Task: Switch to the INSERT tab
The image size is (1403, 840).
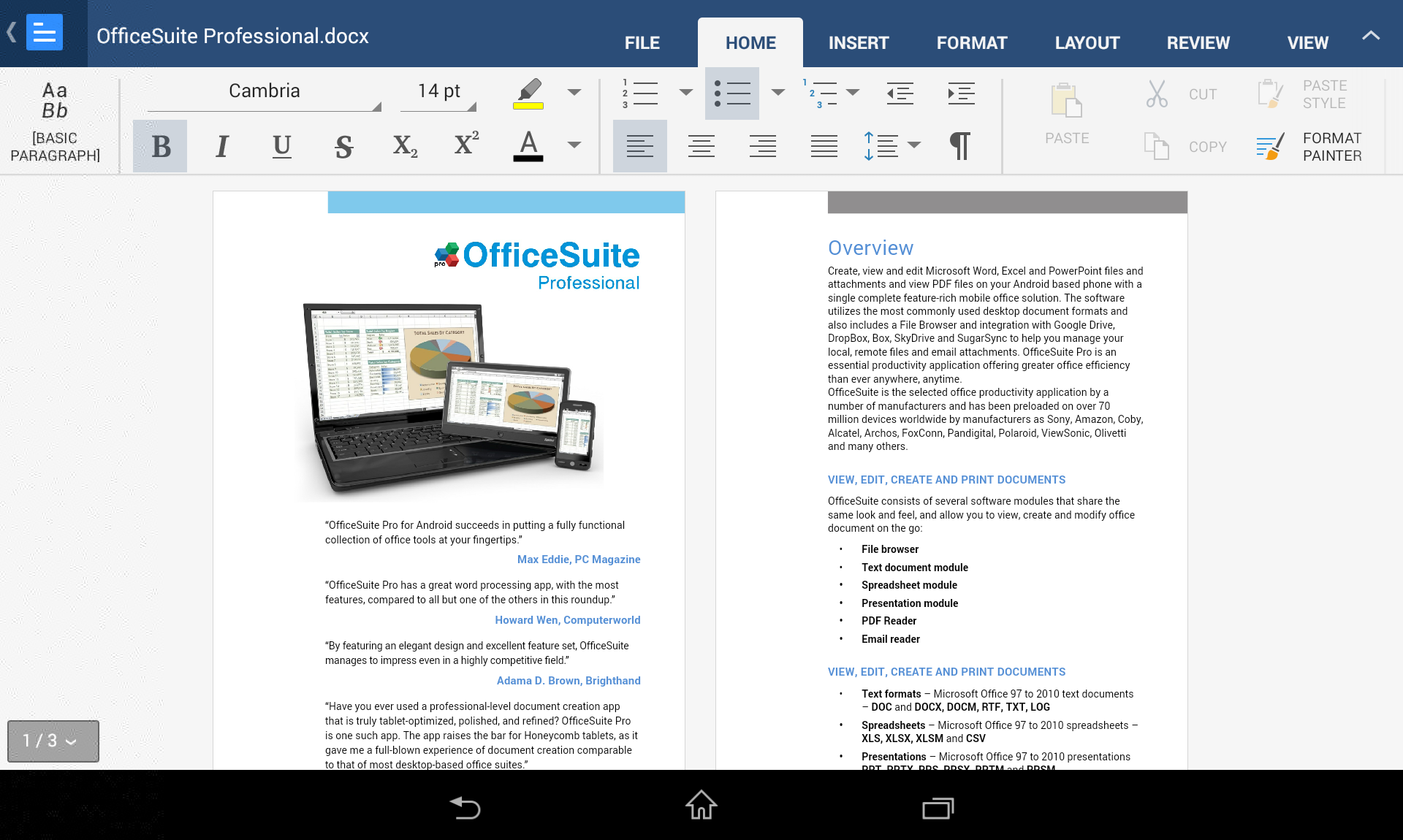Action: click(x=858, y=43)
